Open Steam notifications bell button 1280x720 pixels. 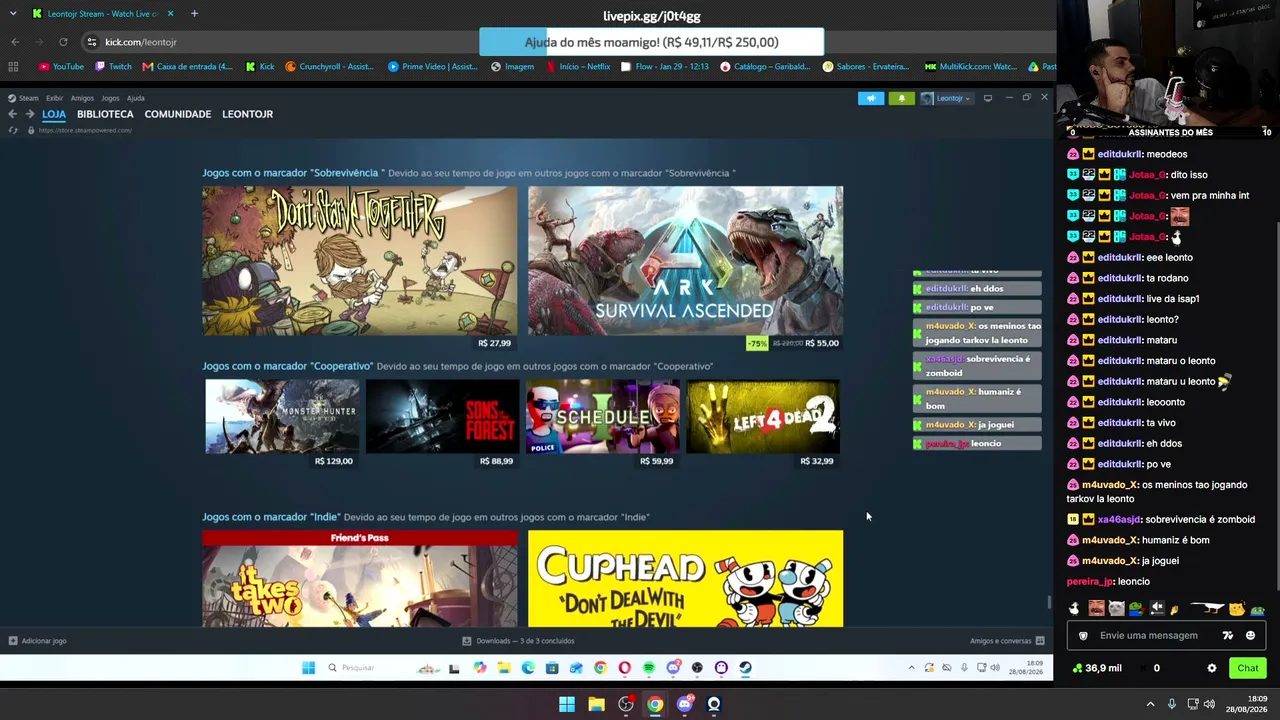[x=901, y=98]
